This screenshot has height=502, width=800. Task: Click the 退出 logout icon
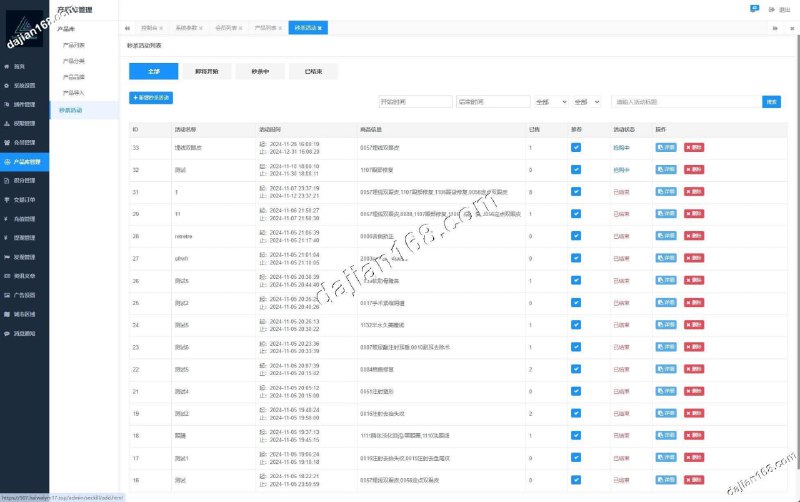[772, 8]
